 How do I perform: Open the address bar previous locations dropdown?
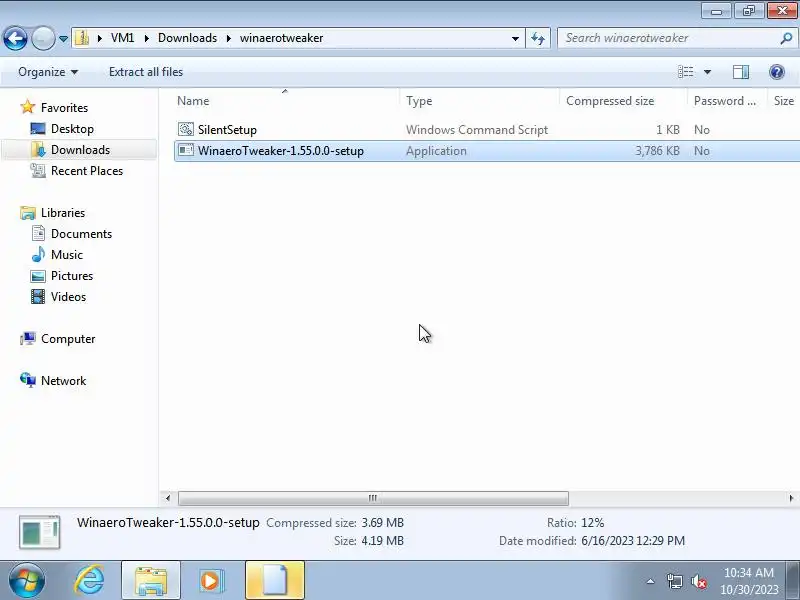(515, 38)
